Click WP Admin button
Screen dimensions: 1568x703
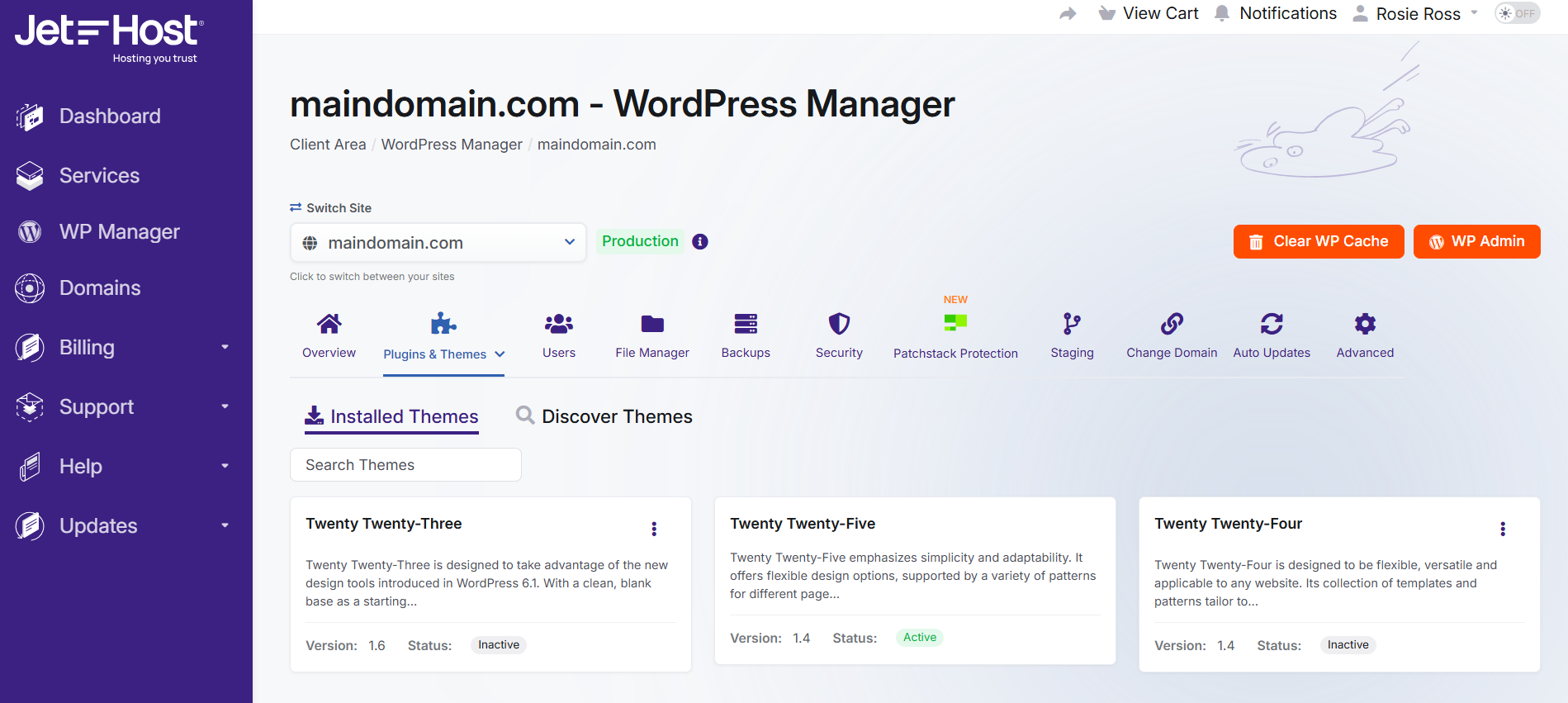click(x=1477, y=242)
